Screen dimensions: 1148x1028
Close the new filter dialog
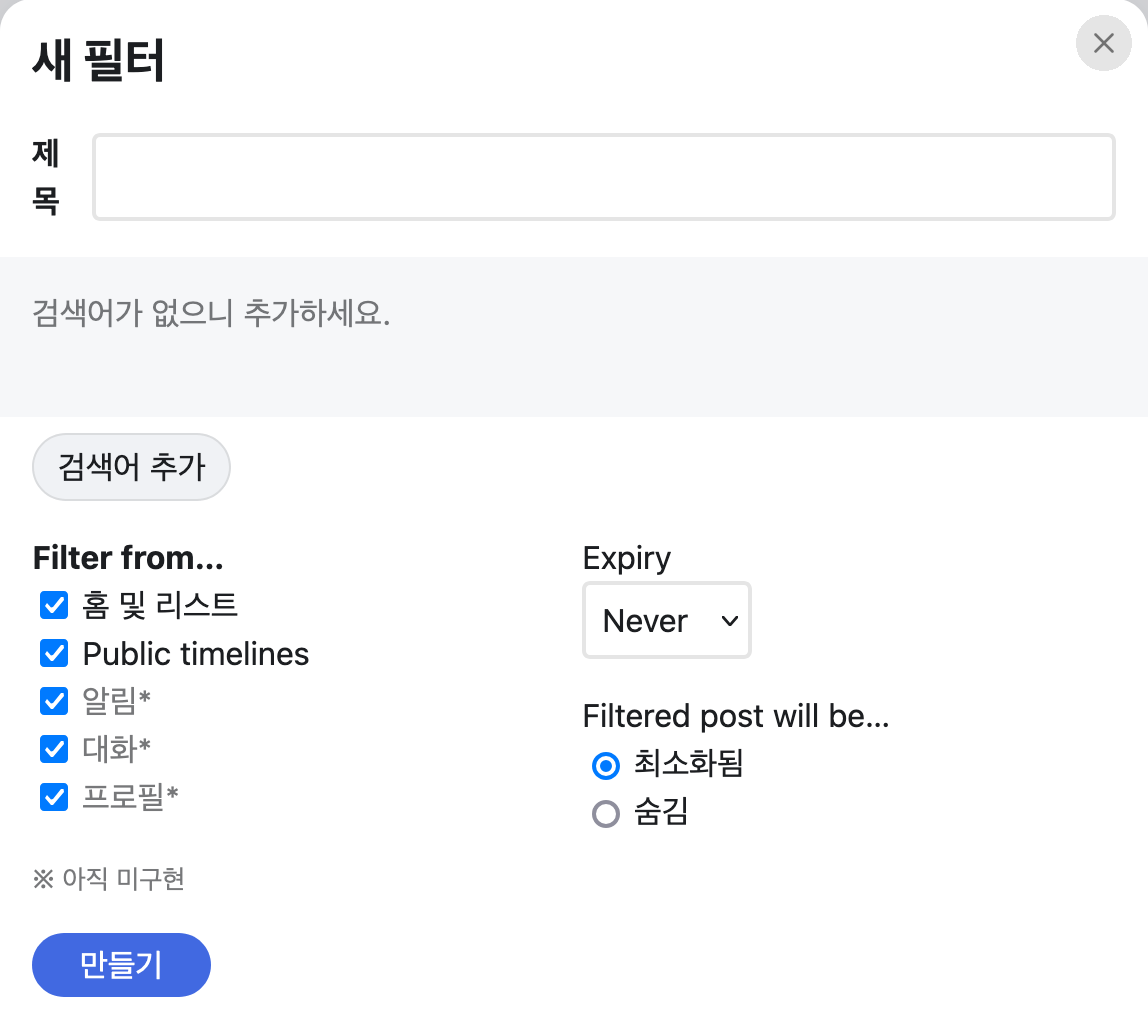(x=1103, y=43)
